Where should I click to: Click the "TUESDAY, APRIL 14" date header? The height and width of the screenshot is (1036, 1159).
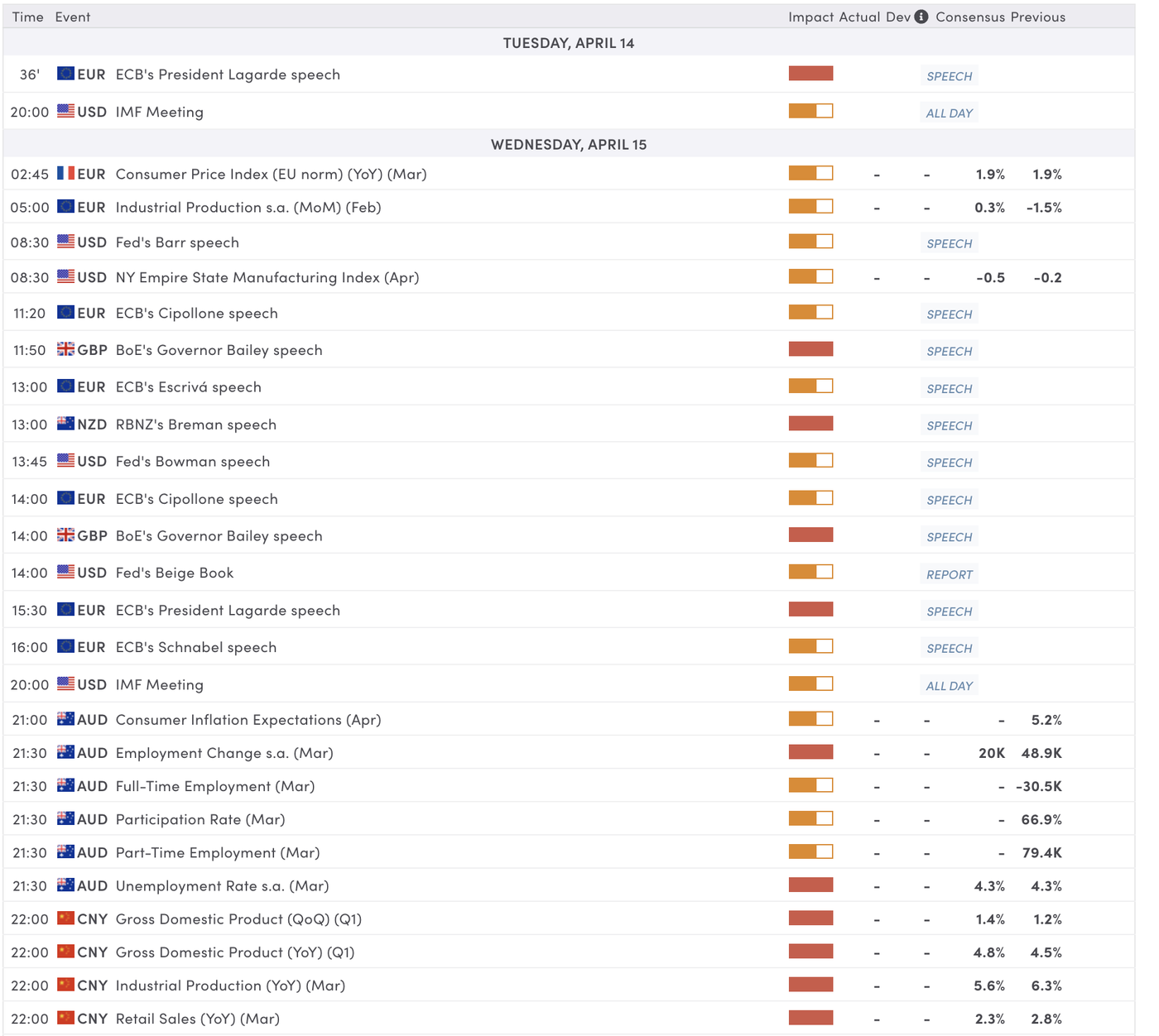pyautogui.click(x=569, y=43)
